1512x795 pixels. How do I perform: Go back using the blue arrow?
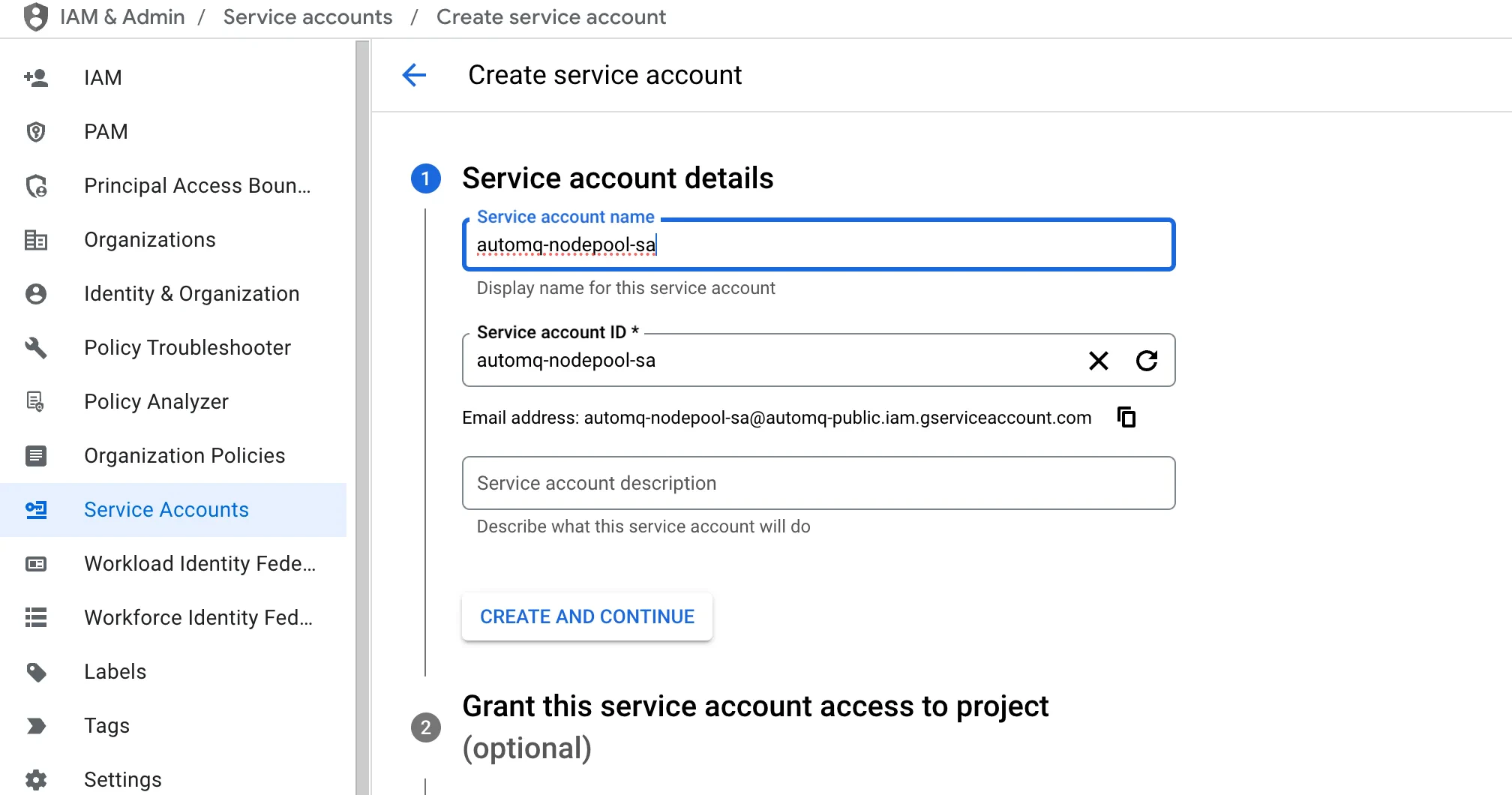[414, 75]
